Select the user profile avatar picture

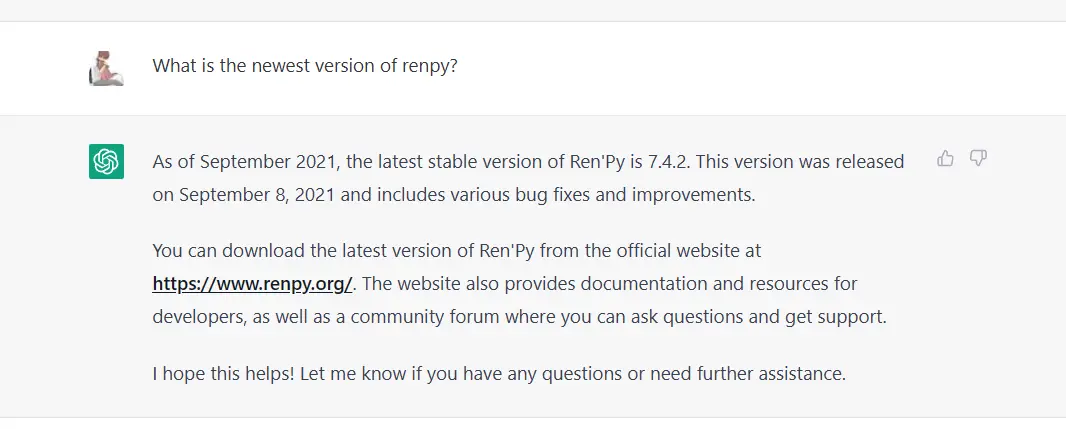pyautogui.click(x=106, y=68)
